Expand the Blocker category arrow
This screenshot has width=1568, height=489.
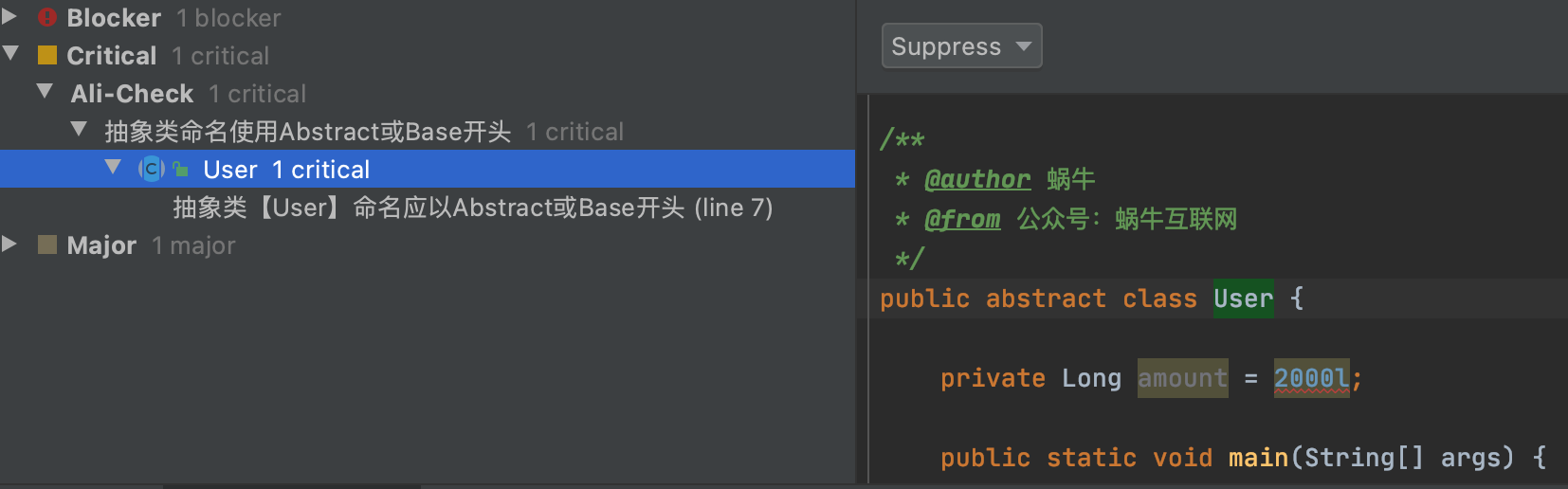coord(9,16)
